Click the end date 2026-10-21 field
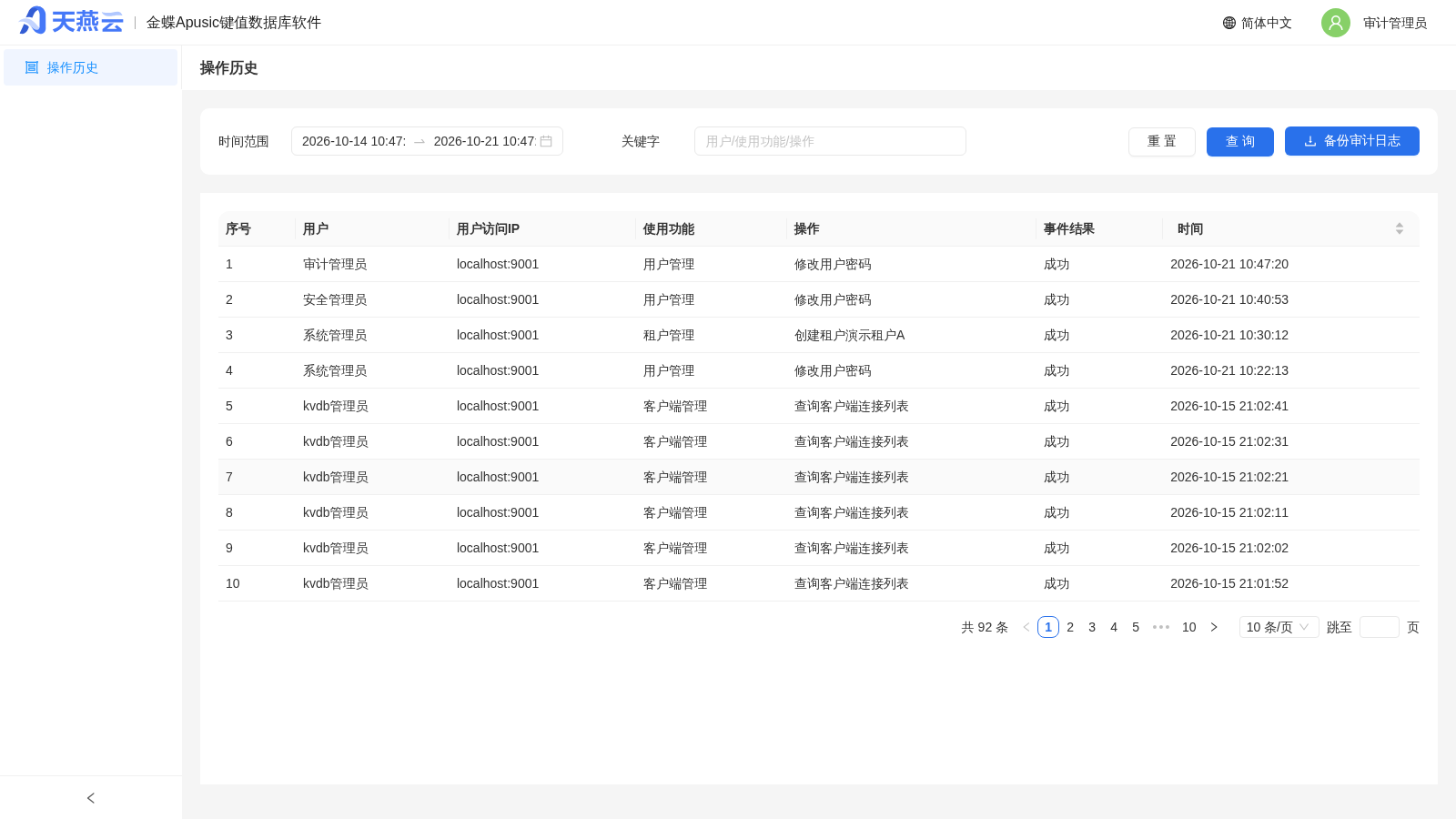 (x=485, y=141)
